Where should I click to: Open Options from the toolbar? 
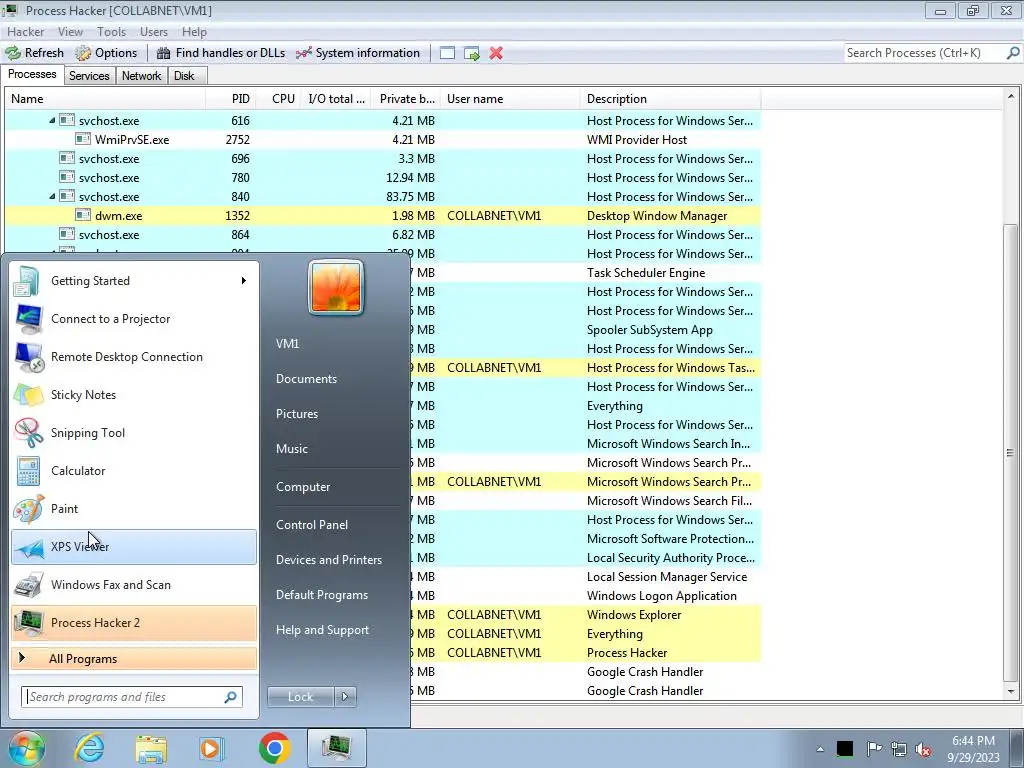tap(106, 53)
